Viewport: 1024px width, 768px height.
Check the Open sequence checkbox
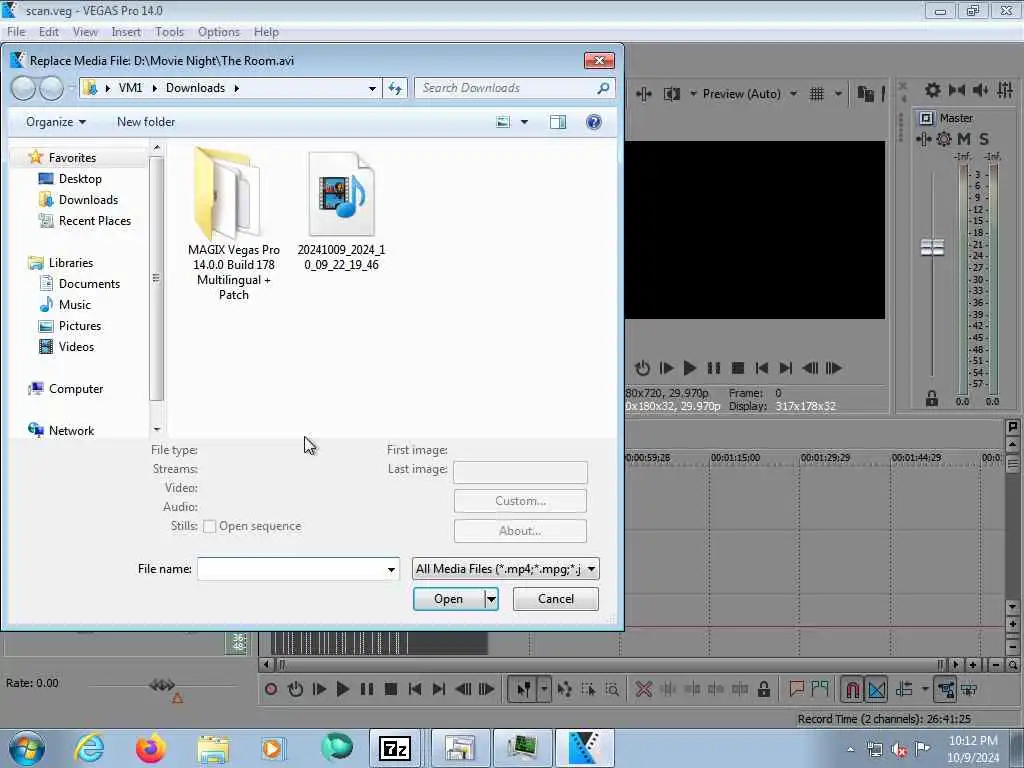[x=210, y=526]
